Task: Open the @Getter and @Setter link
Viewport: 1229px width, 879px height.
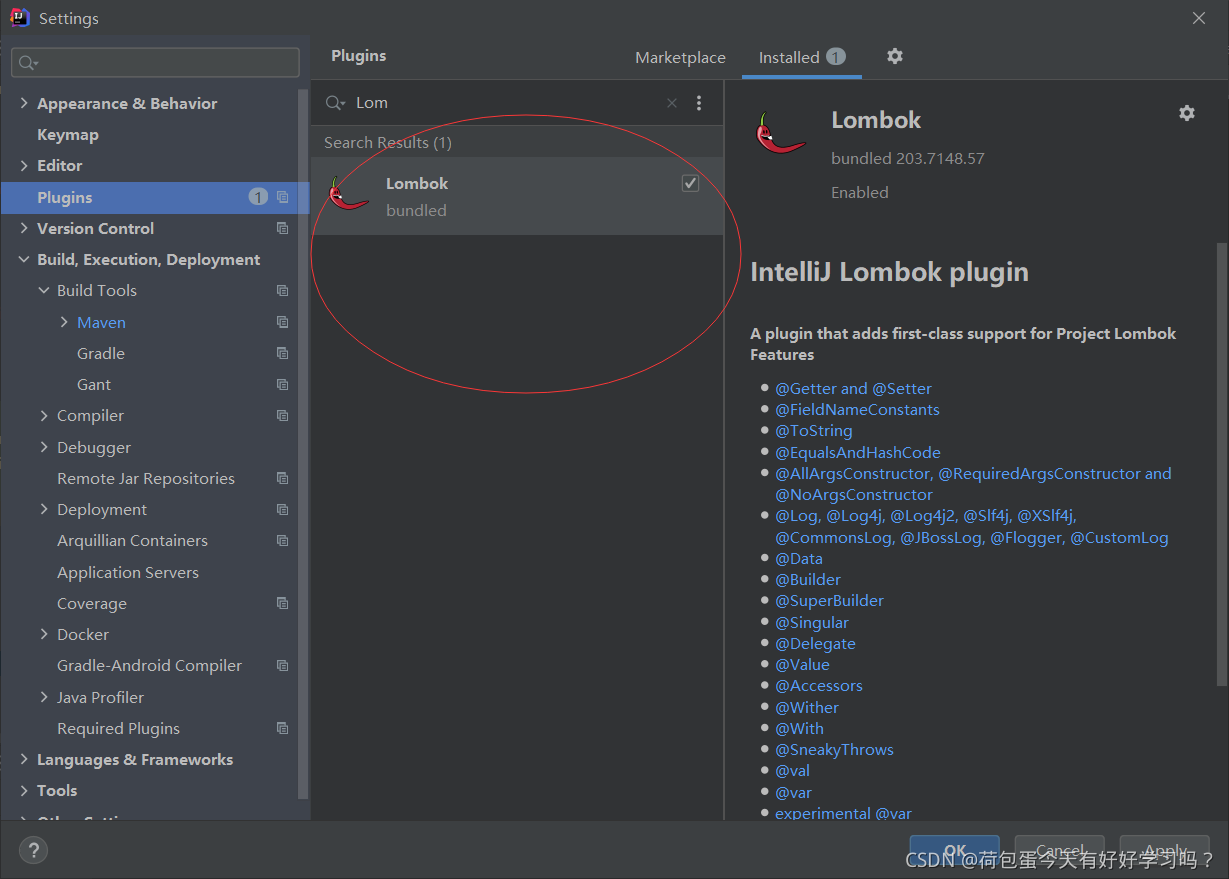Action: 853,388
